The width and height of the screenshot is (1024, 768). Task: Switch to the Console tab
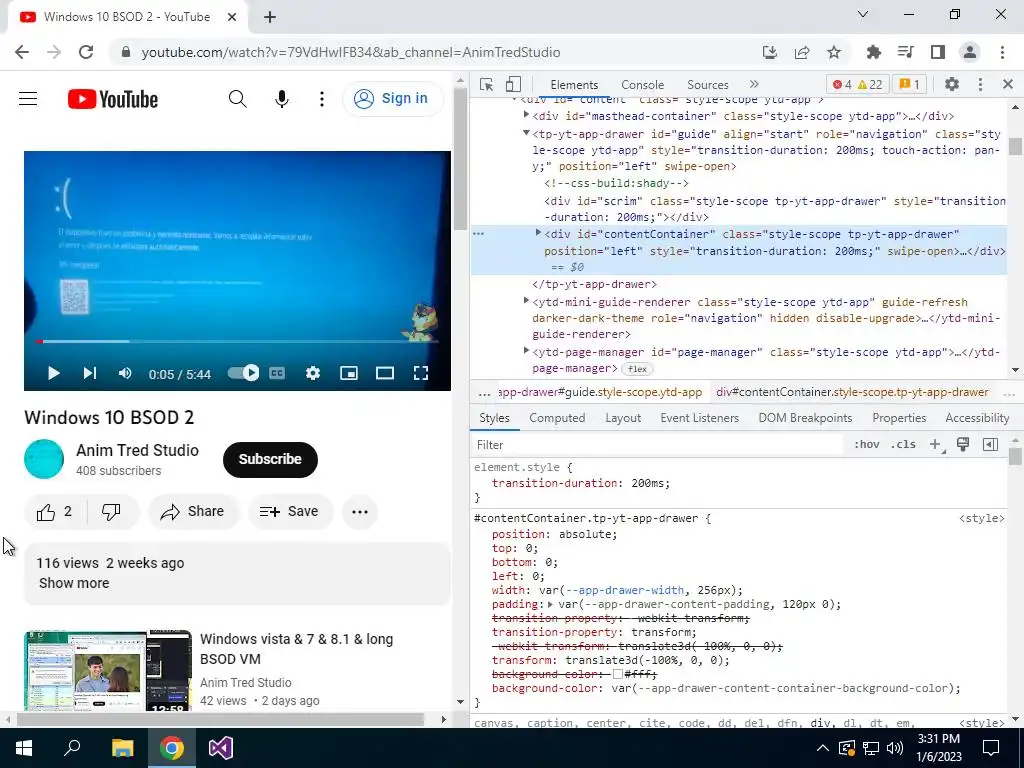click(x=642, y=85)
